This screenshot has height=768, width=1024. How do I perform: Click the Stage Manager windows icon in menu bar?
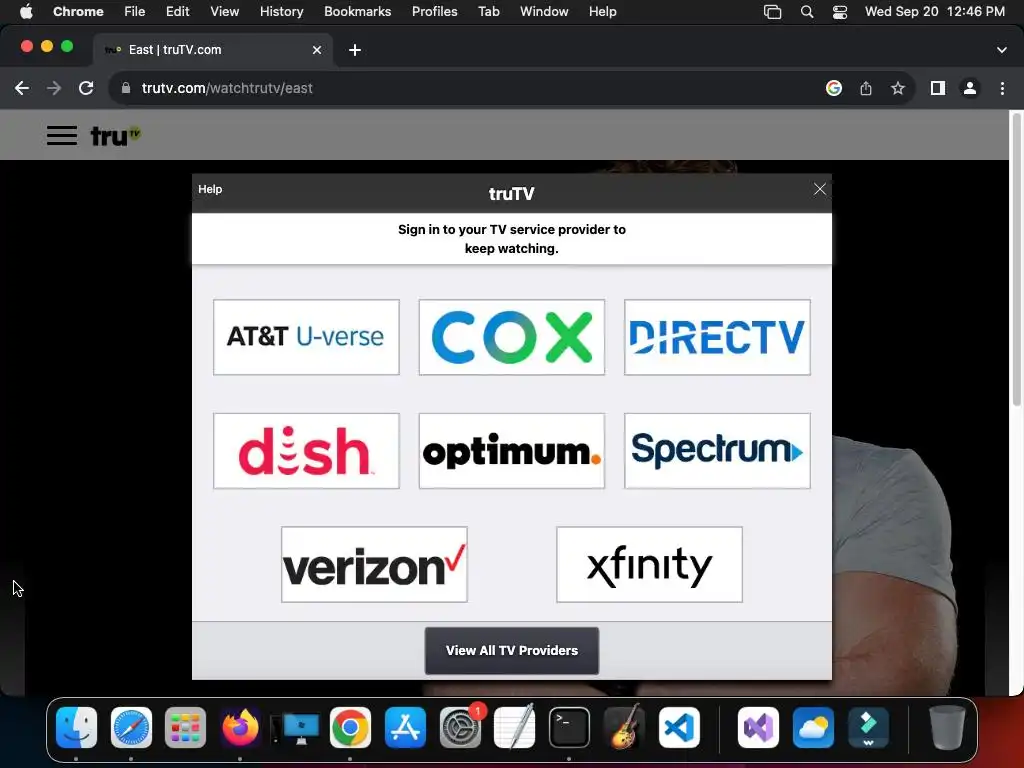click(x=773, y=12)
